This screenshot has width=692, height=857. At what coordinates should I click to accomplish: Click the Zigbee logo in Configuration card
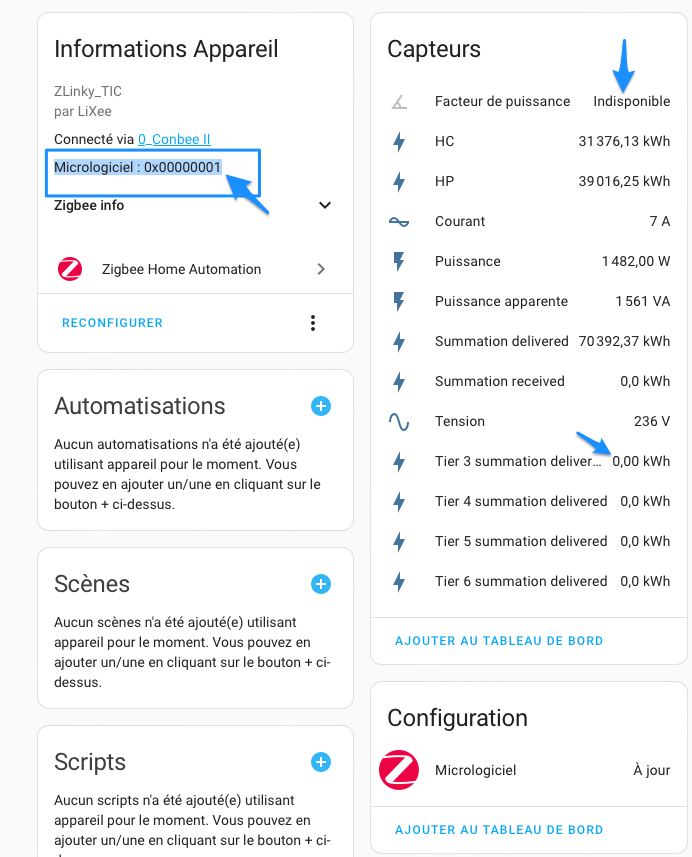pyautogui.click(x=399, y=770)
